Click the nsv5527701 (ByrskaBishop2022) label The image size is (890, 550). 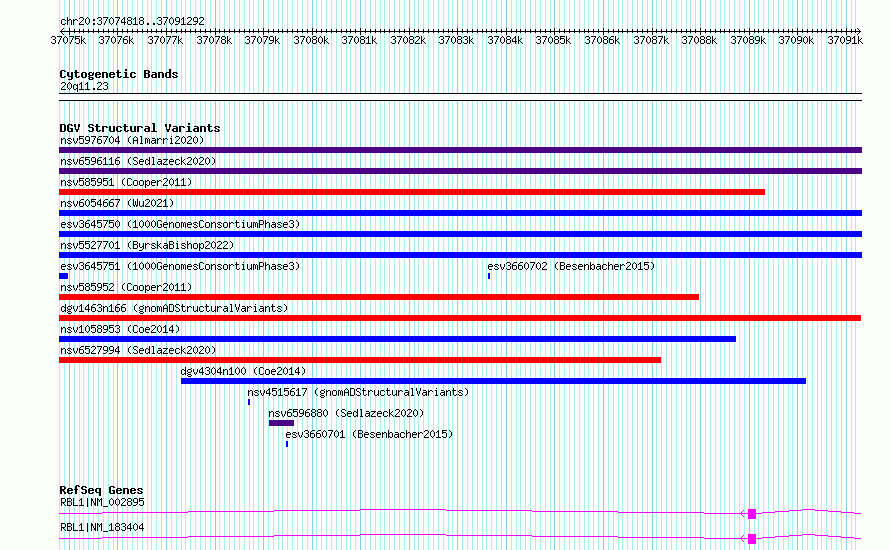(x=147, y=245)
